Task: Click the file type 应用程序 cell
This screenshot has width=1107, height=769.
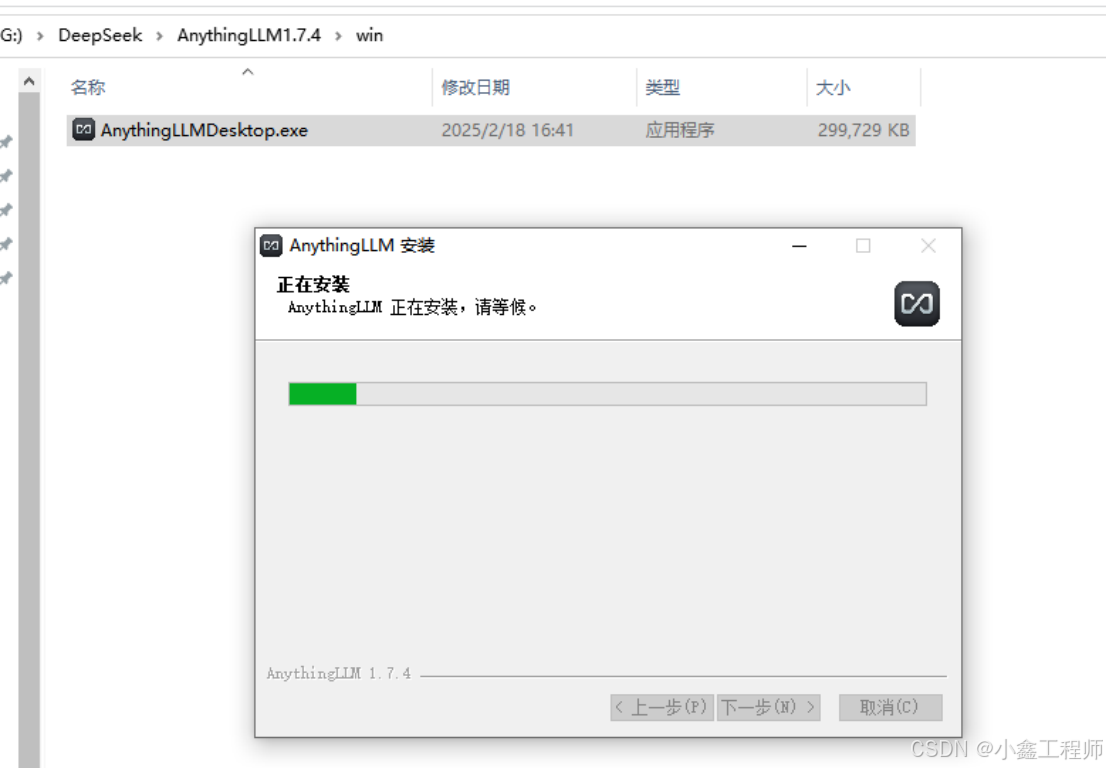Action: [x=679, y=130]
